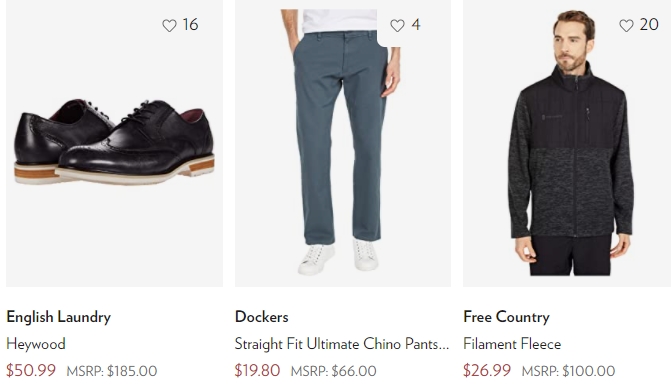The image size is (671, 385).
Task: Select the Heywood product title
Action: coord(36,344)
